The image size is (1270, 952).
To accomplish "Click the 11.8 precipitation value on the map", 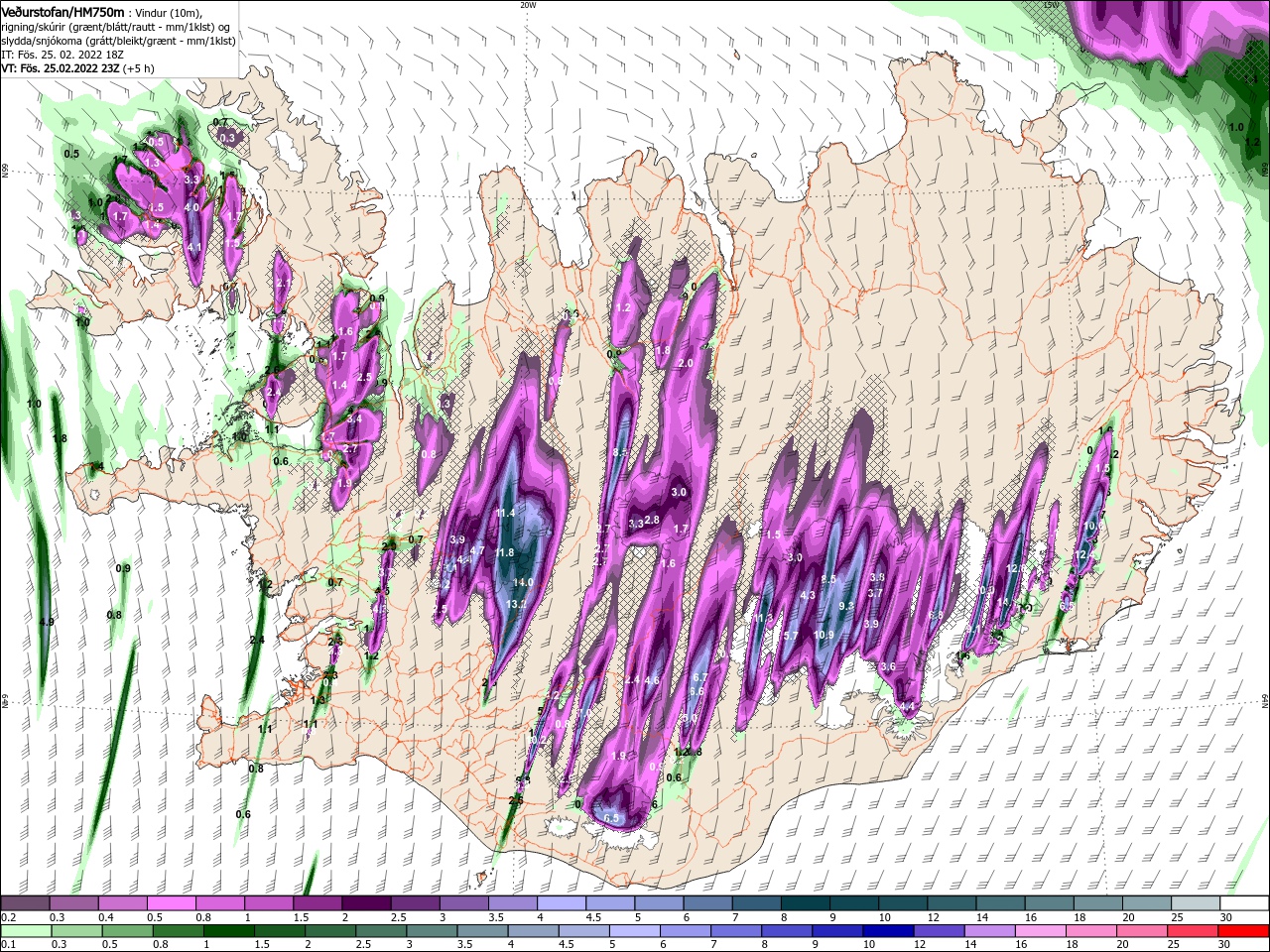I will click(x=505, y=552).
